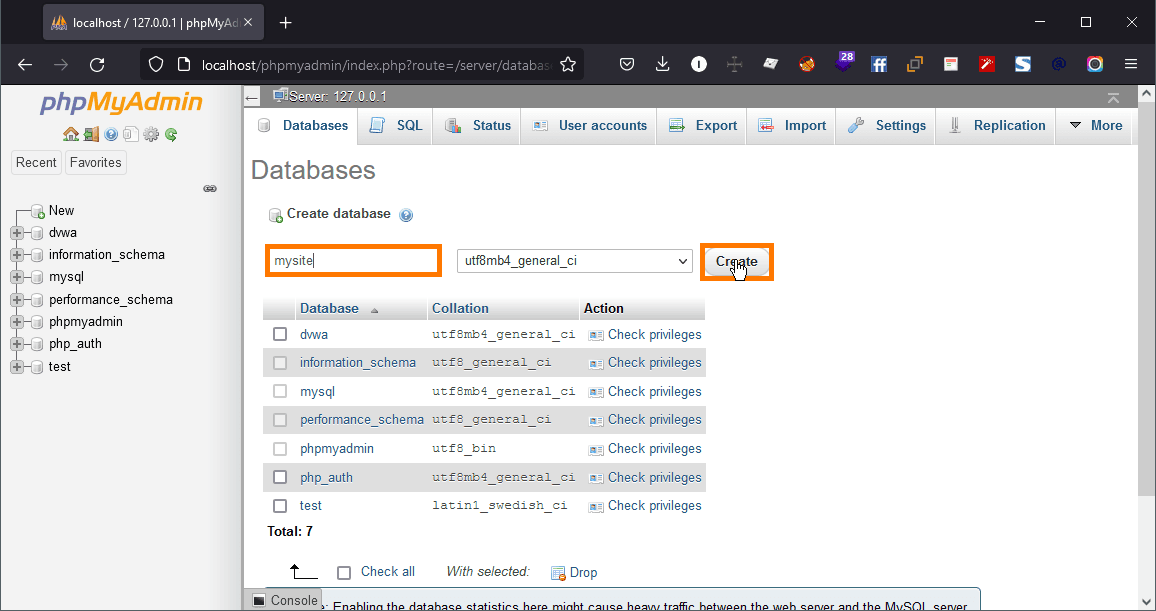The height and width of the screenshot is (611, 1156).
Task: Tick the mysql database checkbox
Action: pyautogui.click(x=280, y=391)
